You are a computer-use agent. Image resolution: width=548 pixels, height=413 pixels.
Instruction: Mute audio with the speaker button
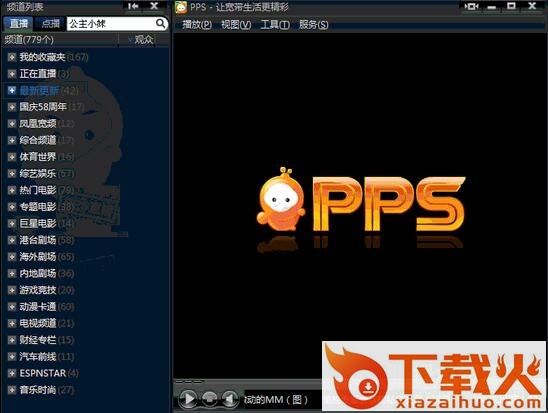[x=230, y=399]
